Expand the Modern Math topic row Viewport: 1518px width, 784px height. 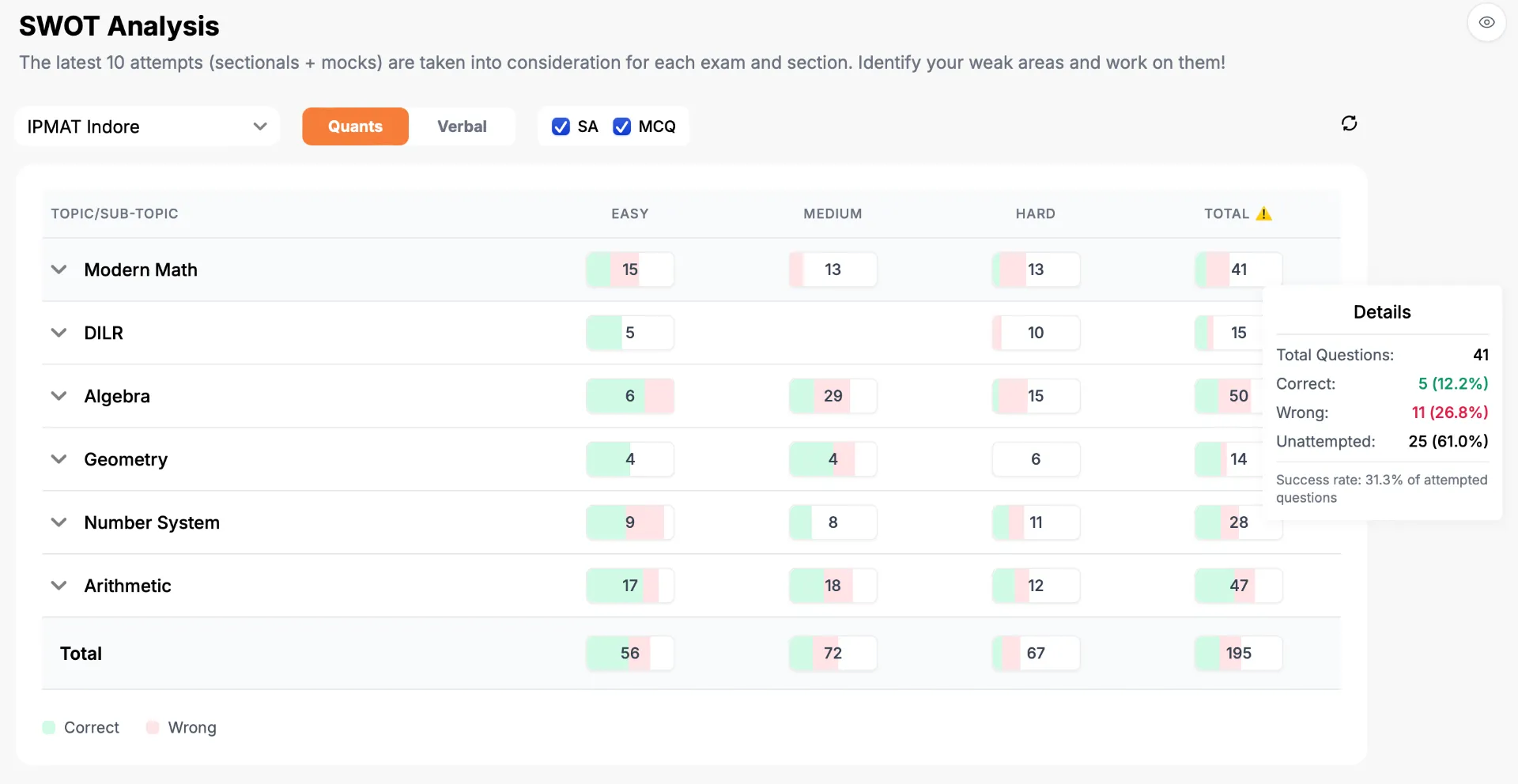pos(59,269)
